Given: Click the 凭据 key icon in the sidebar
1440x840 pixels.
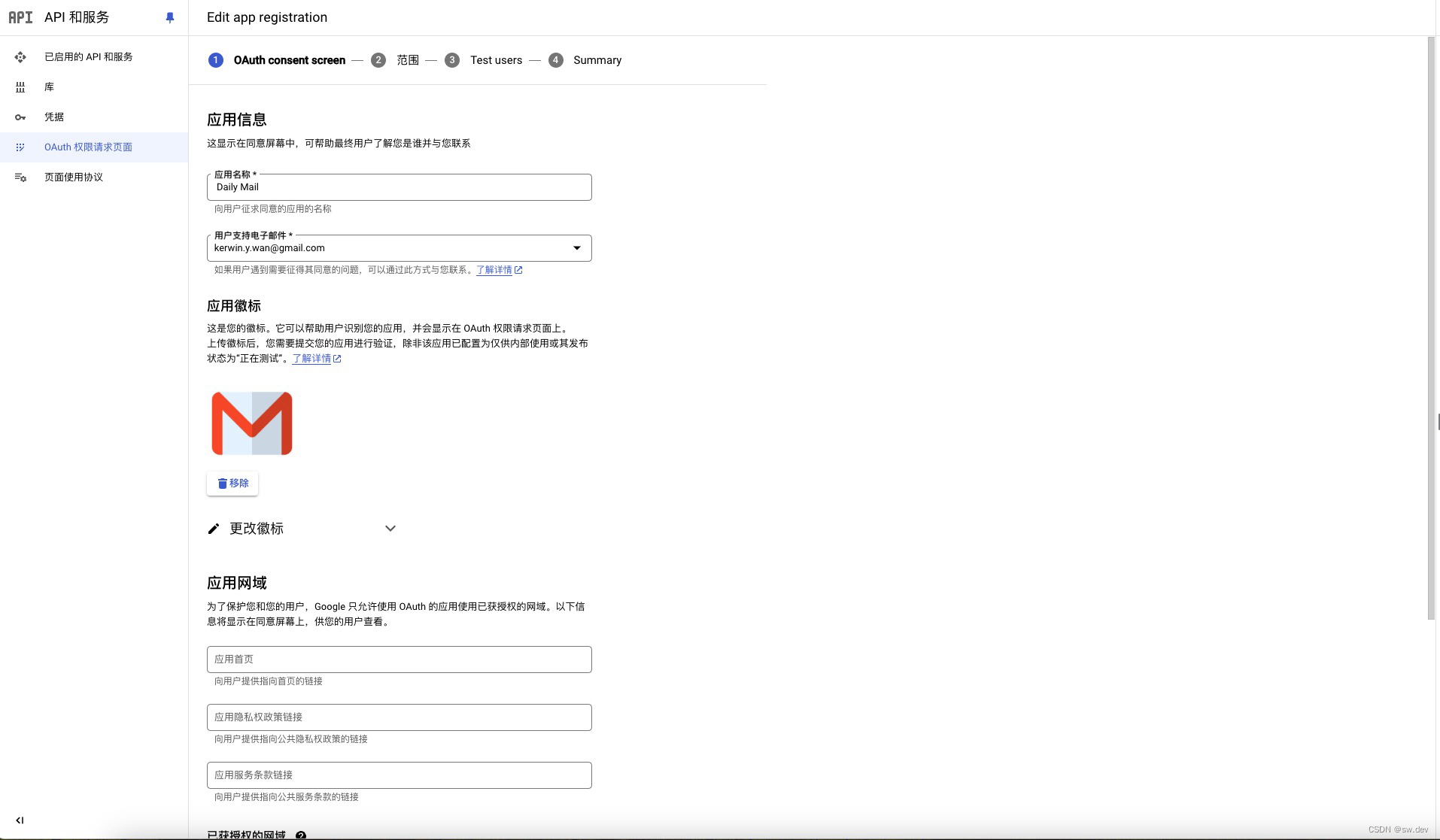Looking at the screenshot, I should pyautogui.click(x=20, y=117).
